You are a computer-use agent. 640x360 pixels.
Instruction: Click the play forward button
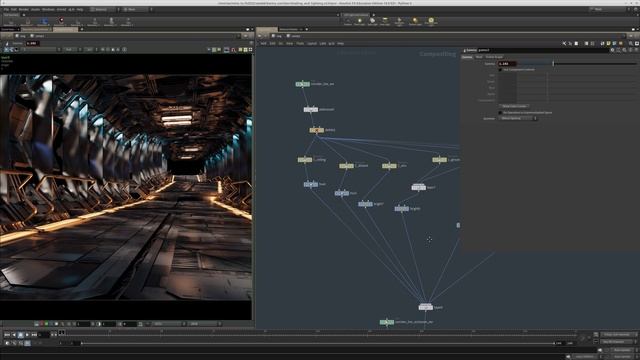pyautogui.click(x=27, y=335)
